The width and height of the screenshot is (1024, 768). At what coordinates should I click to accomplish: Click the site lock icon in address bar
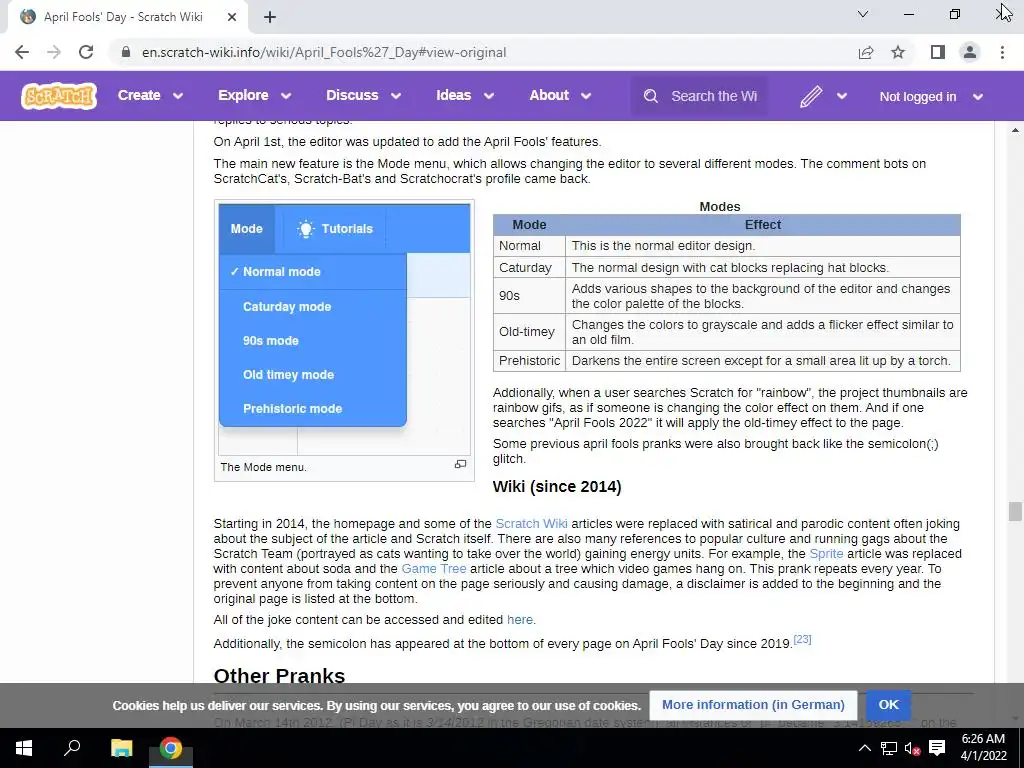126,52
